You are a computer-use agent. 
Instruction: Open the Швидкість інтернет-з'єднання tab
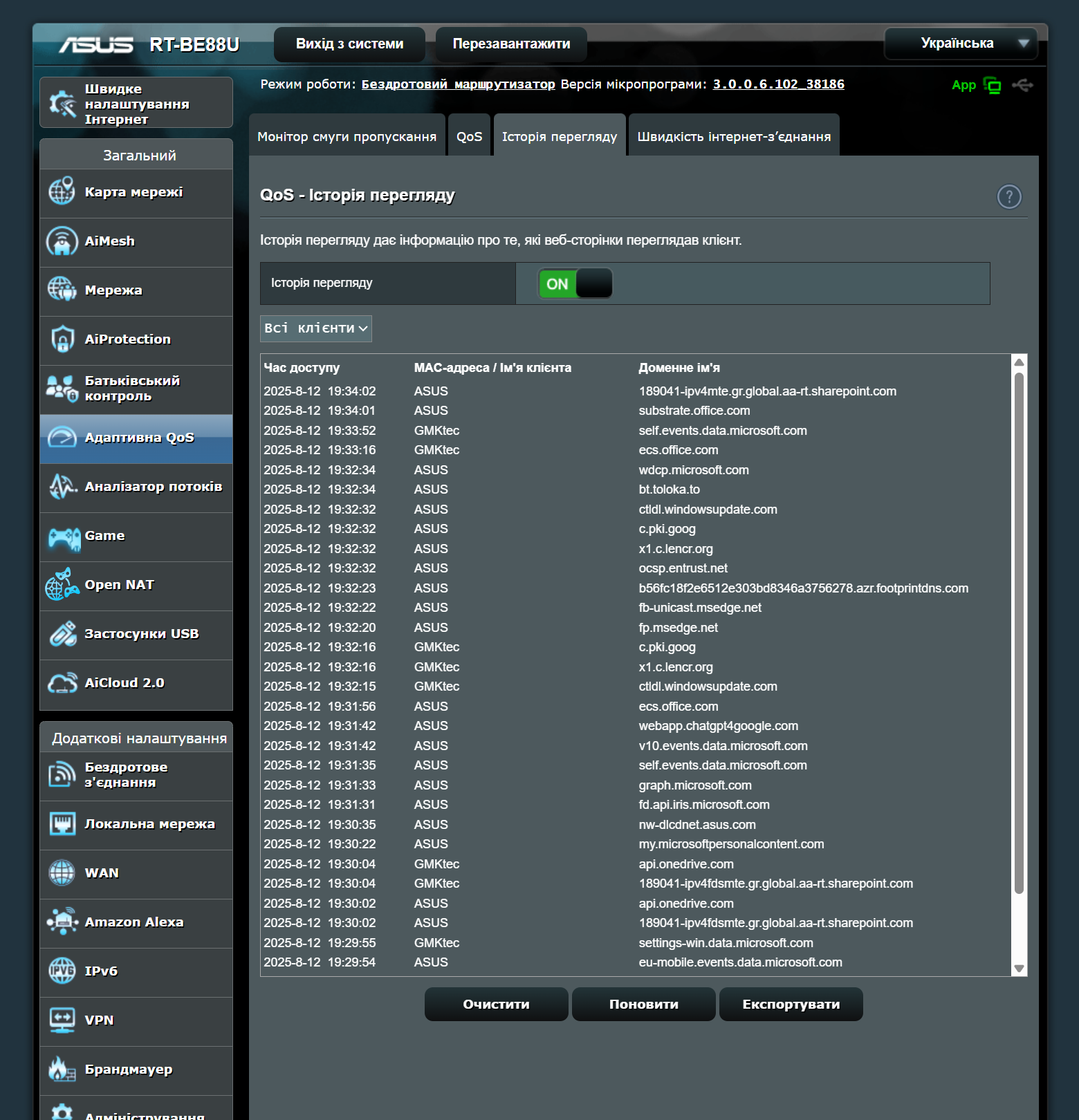click(x=734, y=136)
